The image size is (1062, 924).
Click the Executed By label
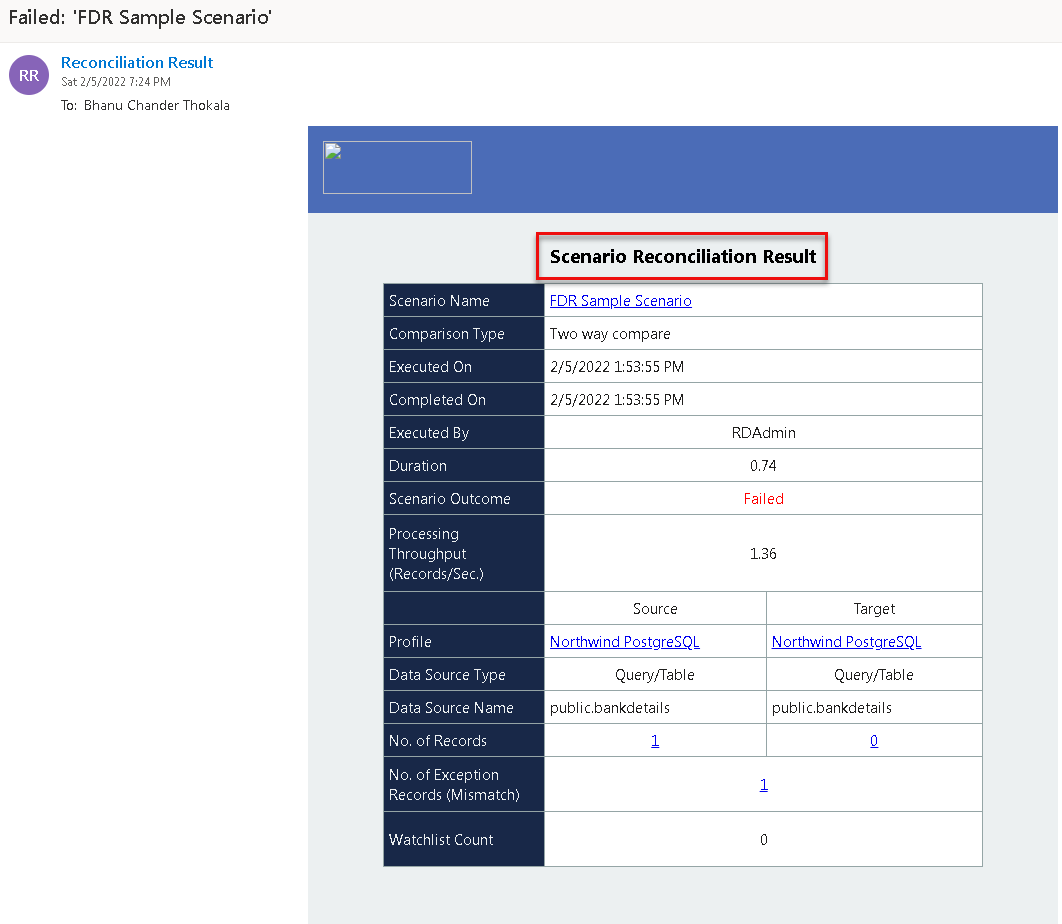pos(429,433)
